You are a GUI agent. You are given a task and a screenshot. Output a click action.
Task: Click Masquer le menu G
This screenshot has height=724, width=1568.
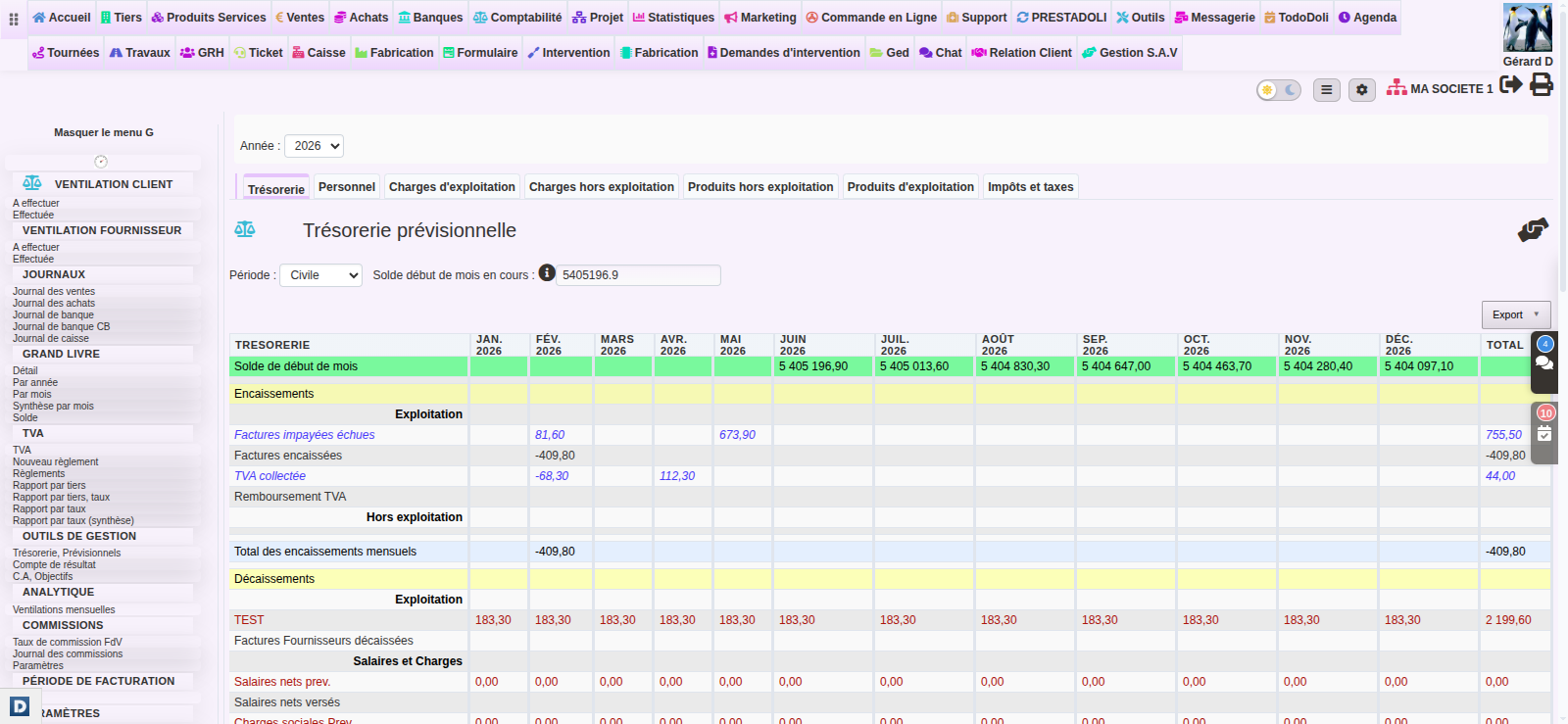(x=104, y=132)
